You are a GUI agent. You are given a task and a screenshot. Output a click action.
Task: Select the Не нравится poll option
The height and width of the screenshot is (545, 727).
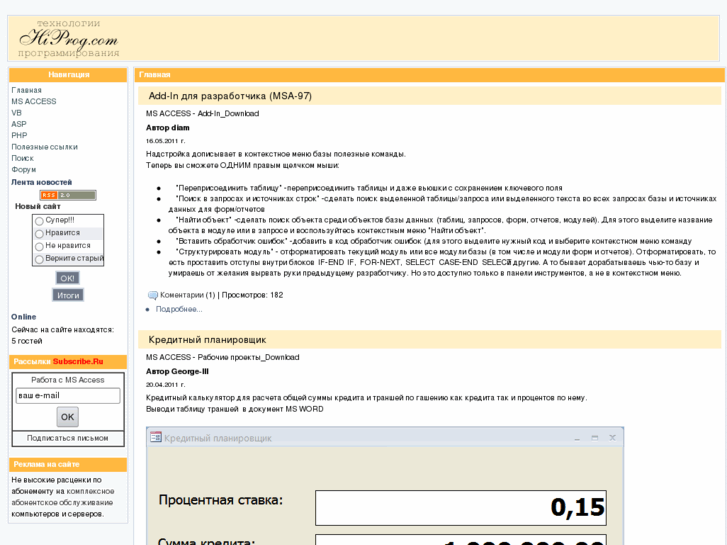[x=39, y=246]
